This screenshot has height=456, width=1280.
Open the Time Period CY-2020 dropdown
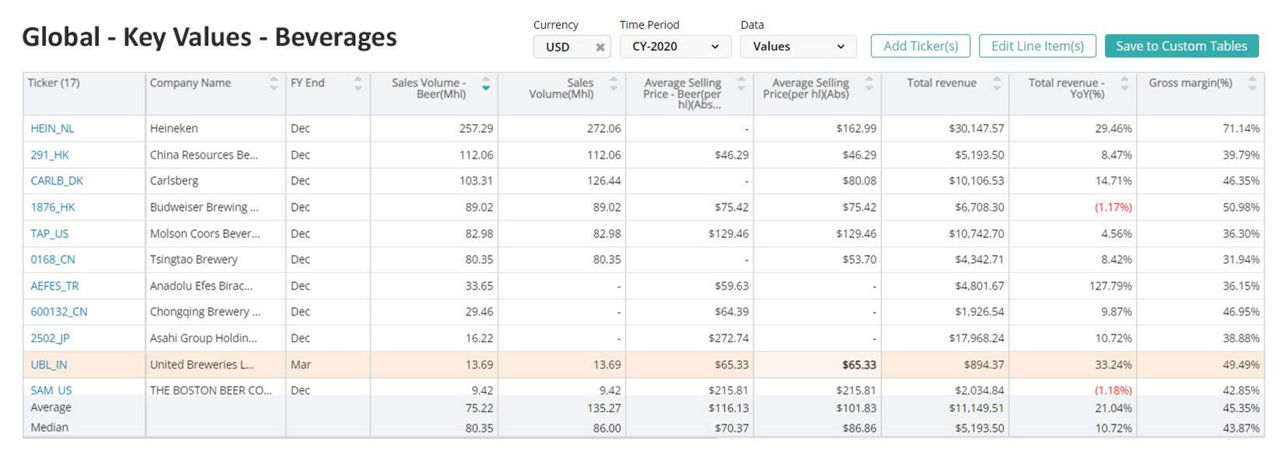click(x=675, y=46)
